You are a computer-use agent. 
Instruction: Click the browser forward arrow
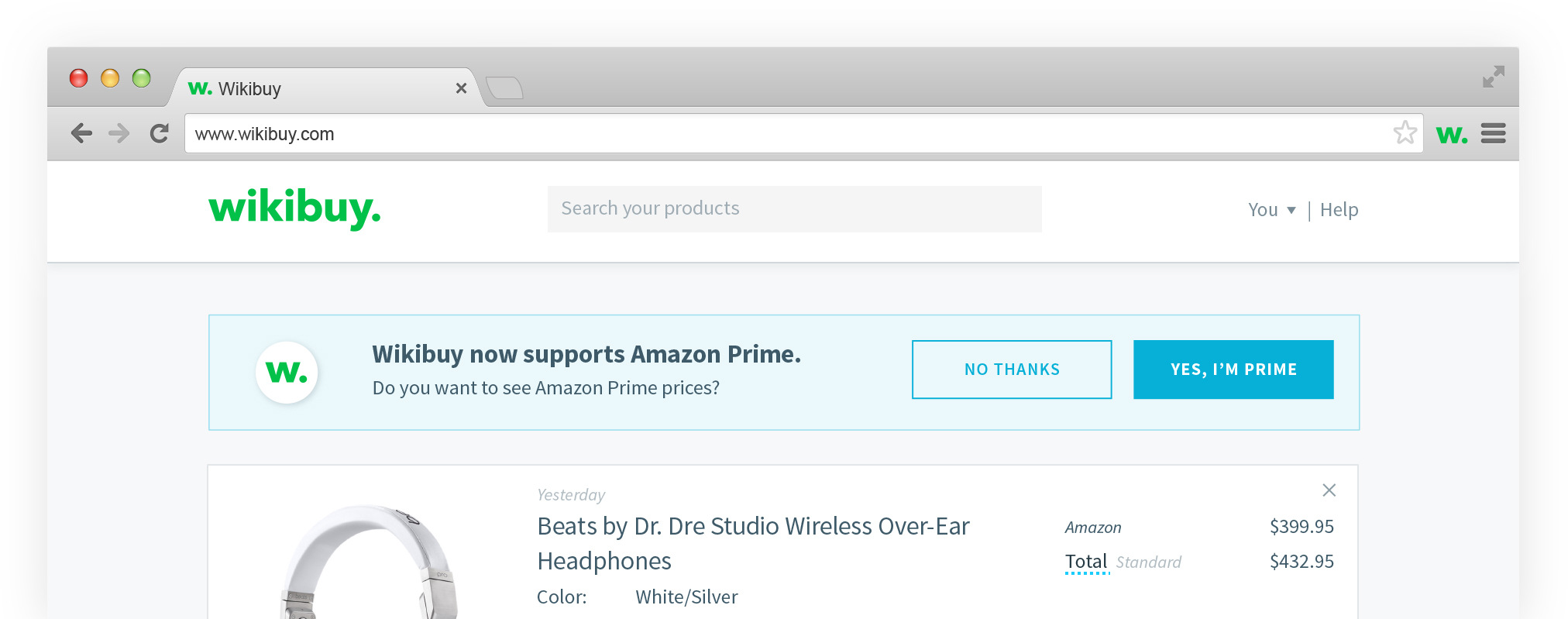[x=119, y=133]
